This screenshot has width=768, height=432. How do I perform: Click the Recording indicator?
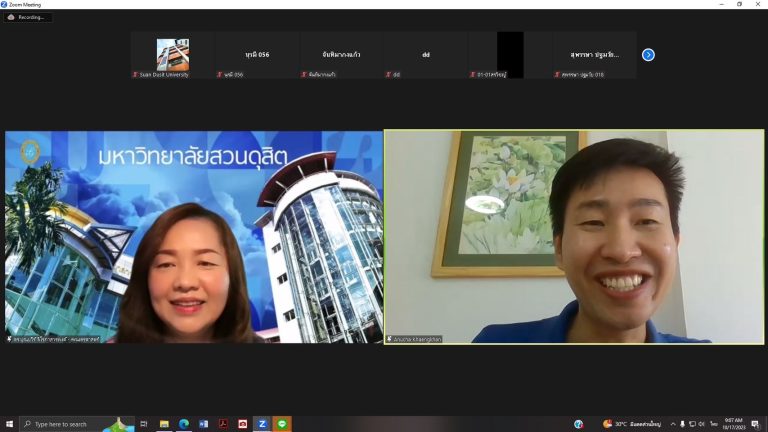pos(27,17)
